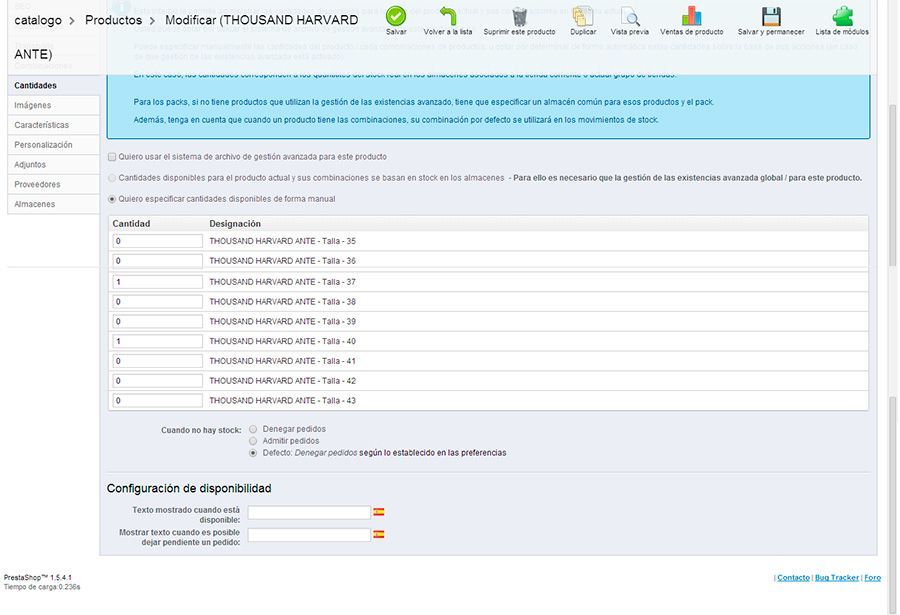Open the Bug Tracker footer link
The height and width of the screenshot is (615, 900).
pos(837,578)
